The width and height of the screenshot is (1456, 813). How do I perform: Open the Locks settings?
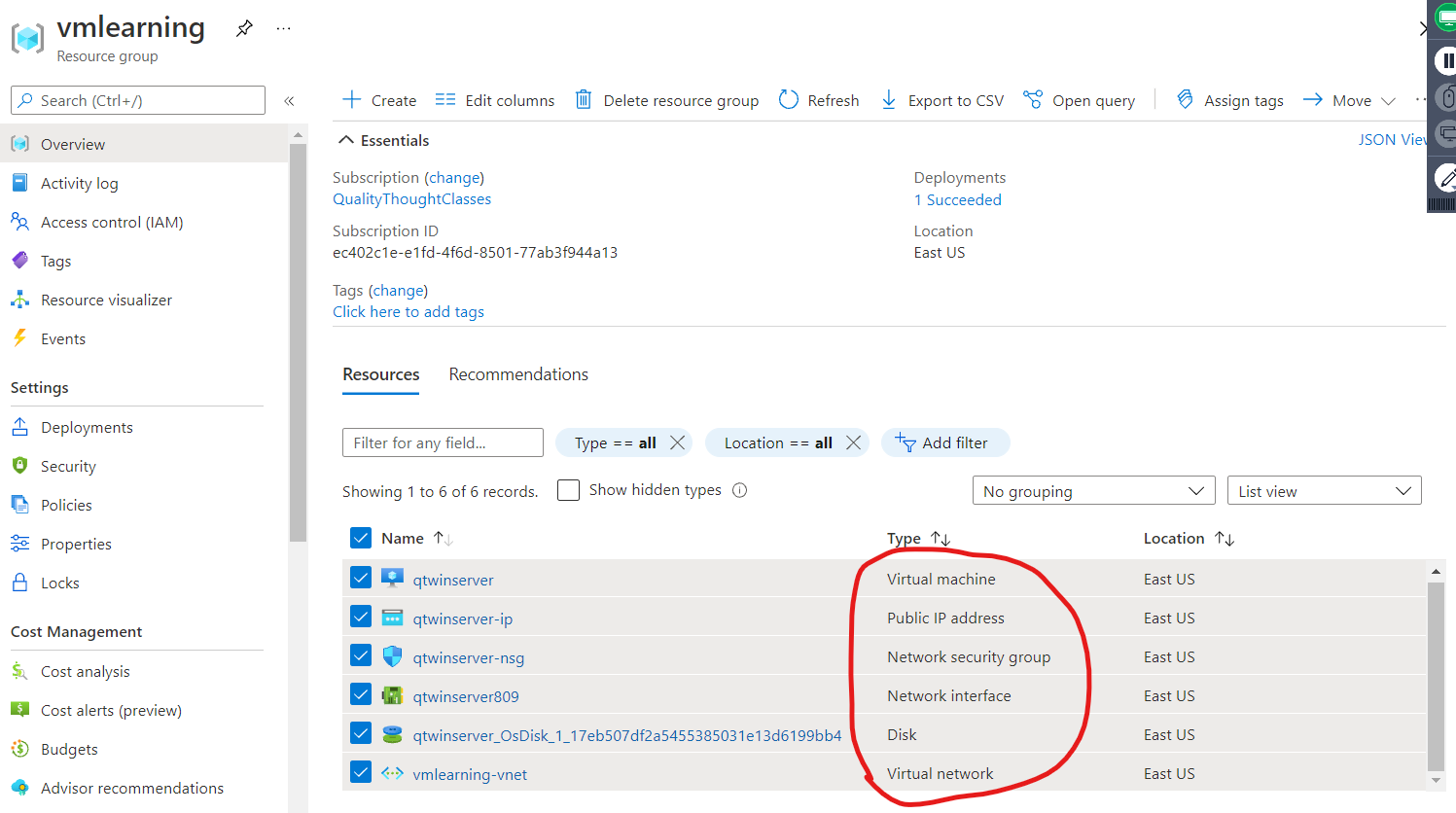click(x=59, y=583)
